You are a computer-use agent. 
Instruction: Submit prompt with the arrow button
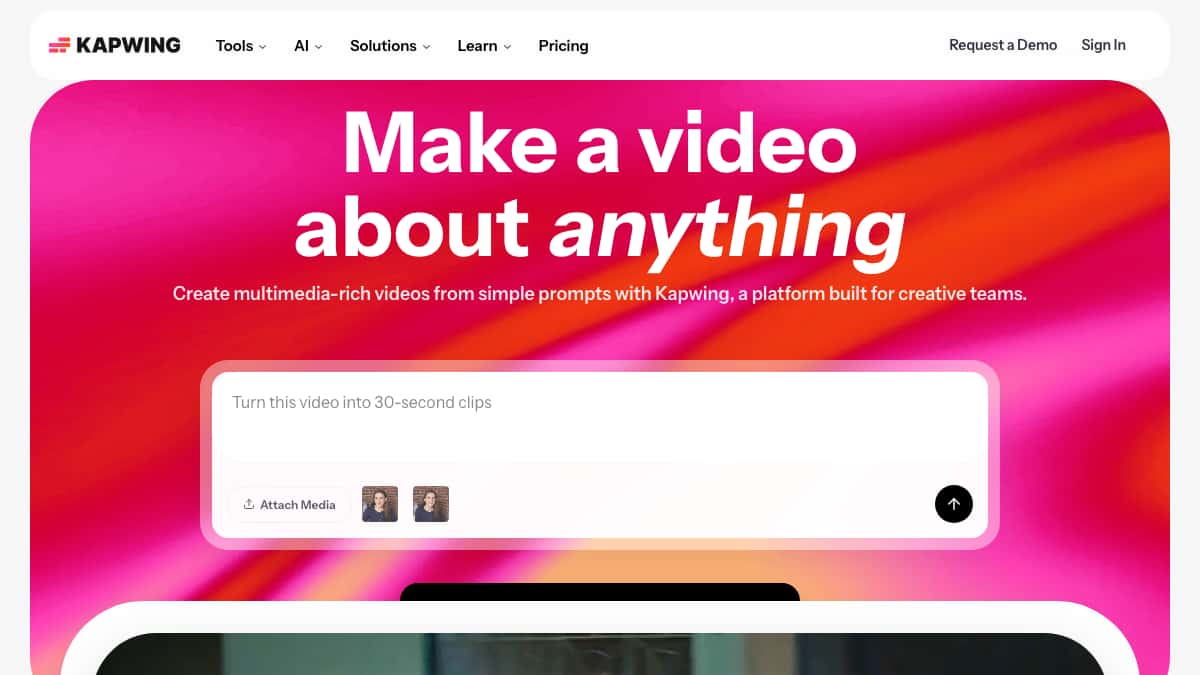954,504
